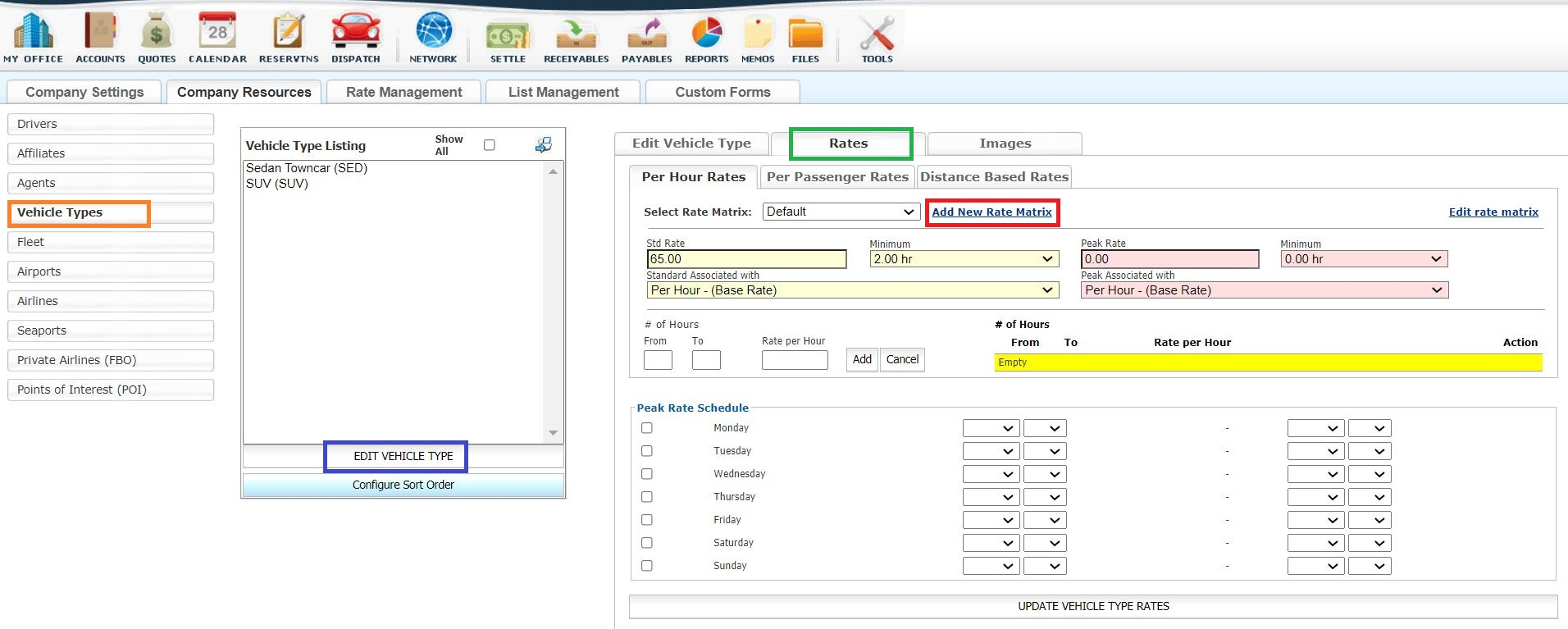1568x629 pixels.
Task: Click the Edit rate matrix link
Action: 1493,212
